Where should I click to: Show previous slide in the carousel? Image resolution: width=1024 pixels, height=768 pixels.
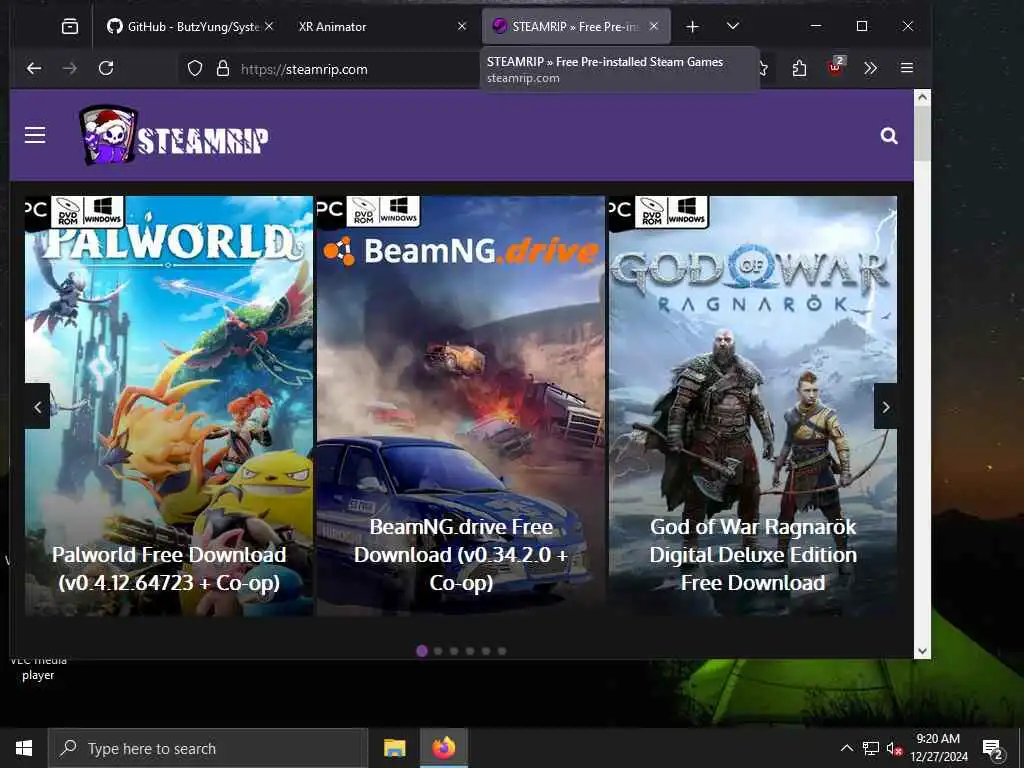pyautogui.click(x=37, y=407)
